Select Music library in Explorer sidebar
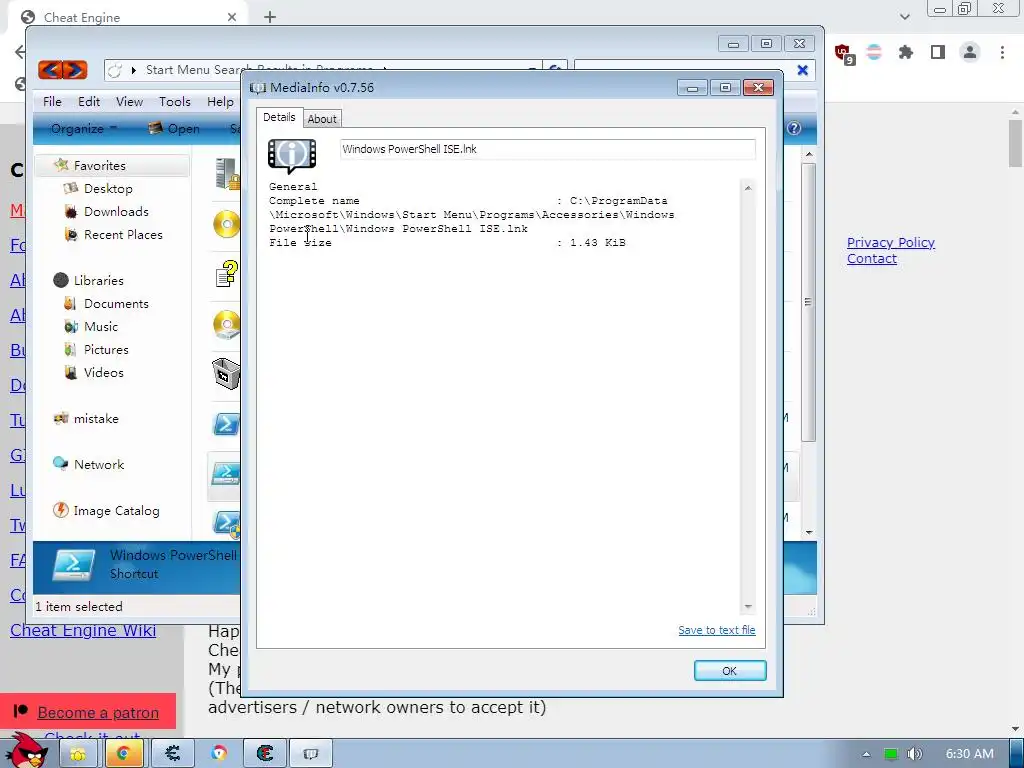This screenshot has width=1024, height=768. [x=101, y=327]
